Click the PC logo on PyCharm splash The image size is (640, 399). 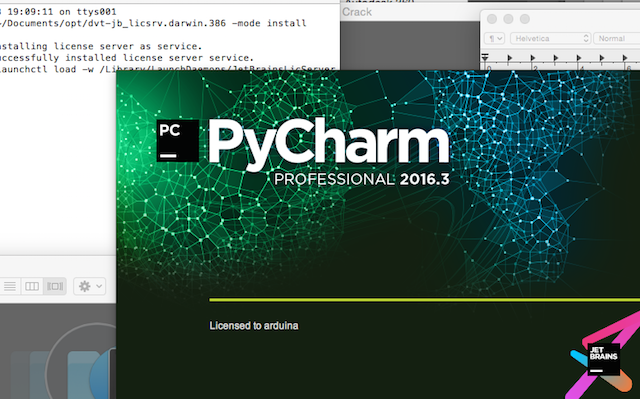[x=178, y=141]
